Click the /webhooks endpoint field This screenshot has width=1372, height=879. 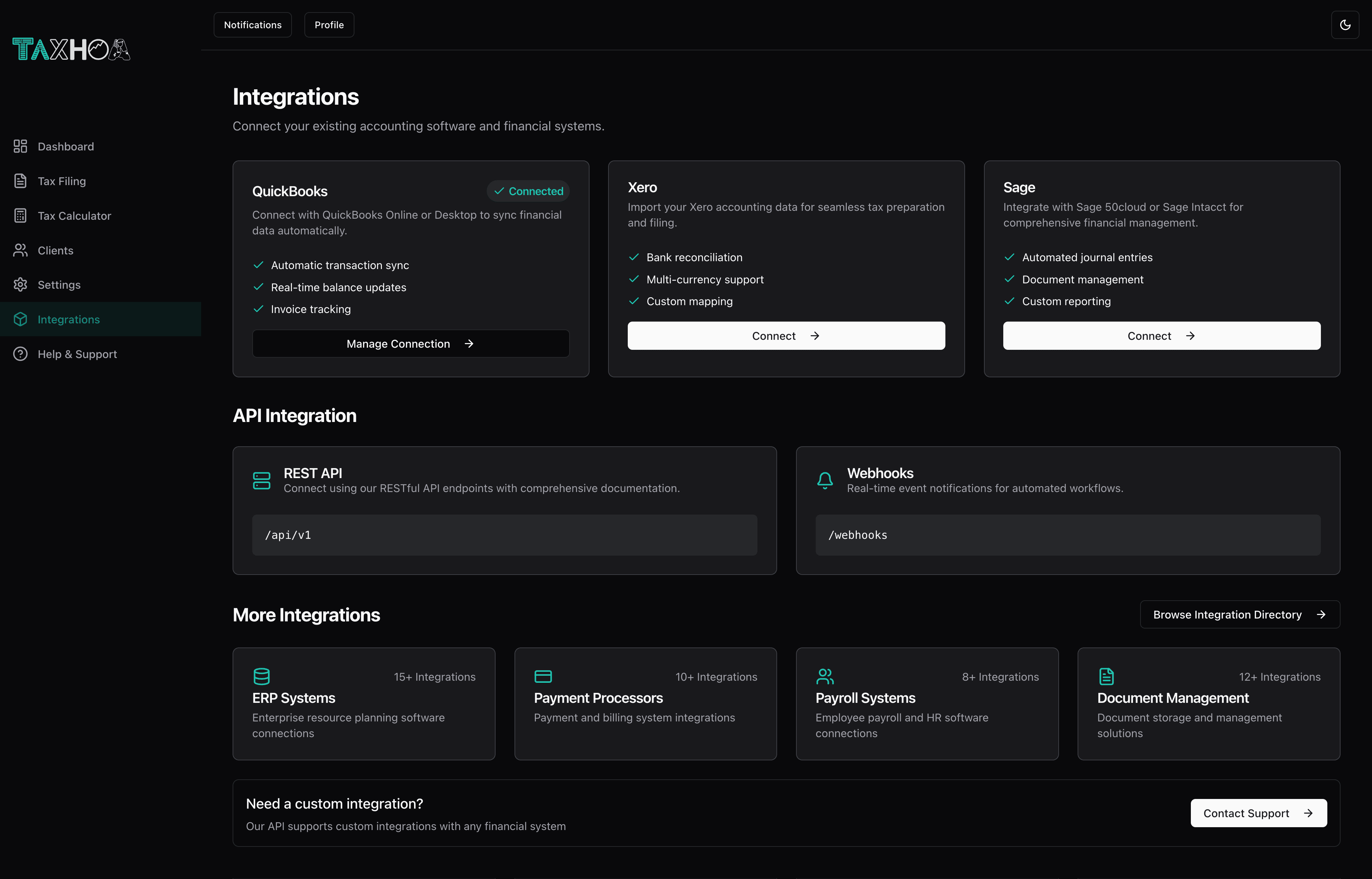1068,535
